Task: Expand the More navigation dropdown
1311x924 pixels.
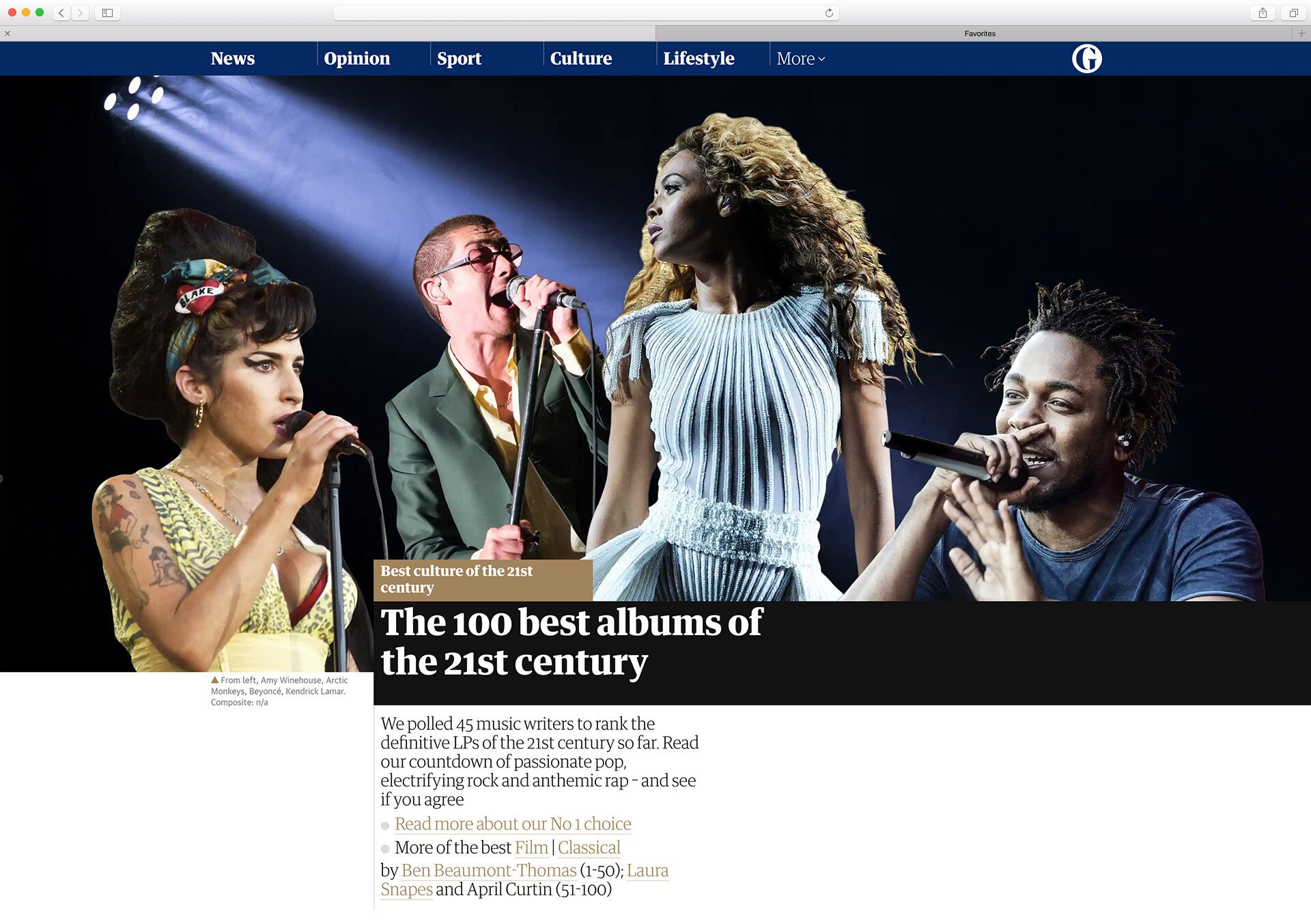Action: point(801,59)
